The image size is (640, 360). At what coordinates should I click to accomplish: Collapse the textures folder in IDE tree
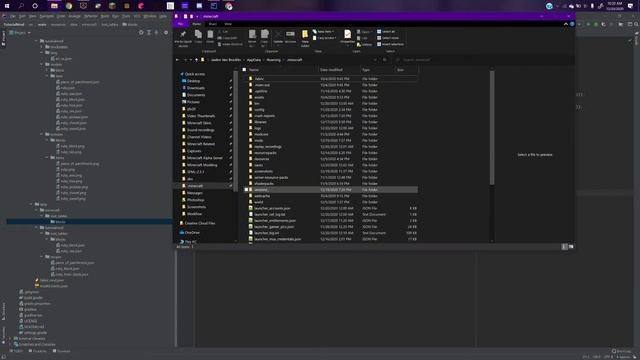click(x=42, y=134)
